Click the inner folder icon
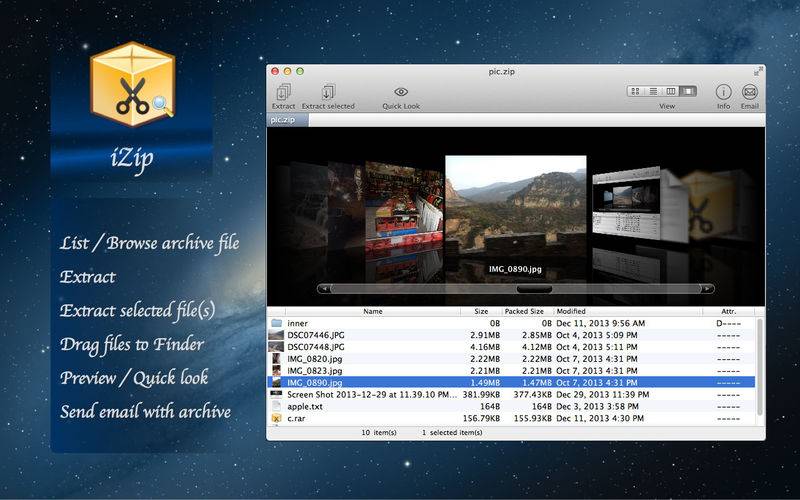800x500 pixels. (x=277, y=323)
